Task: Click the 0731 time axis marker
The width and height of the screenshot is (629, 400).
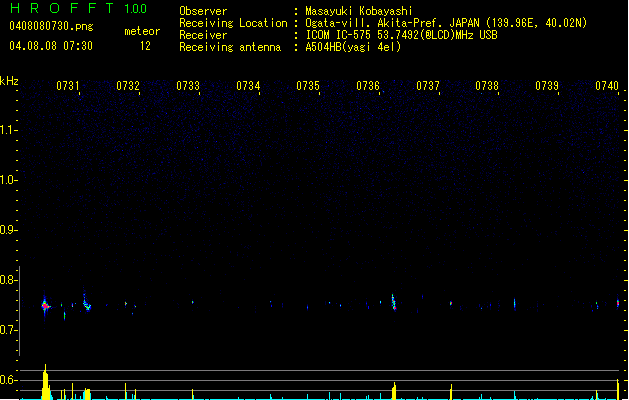Action: pos(68,86)
